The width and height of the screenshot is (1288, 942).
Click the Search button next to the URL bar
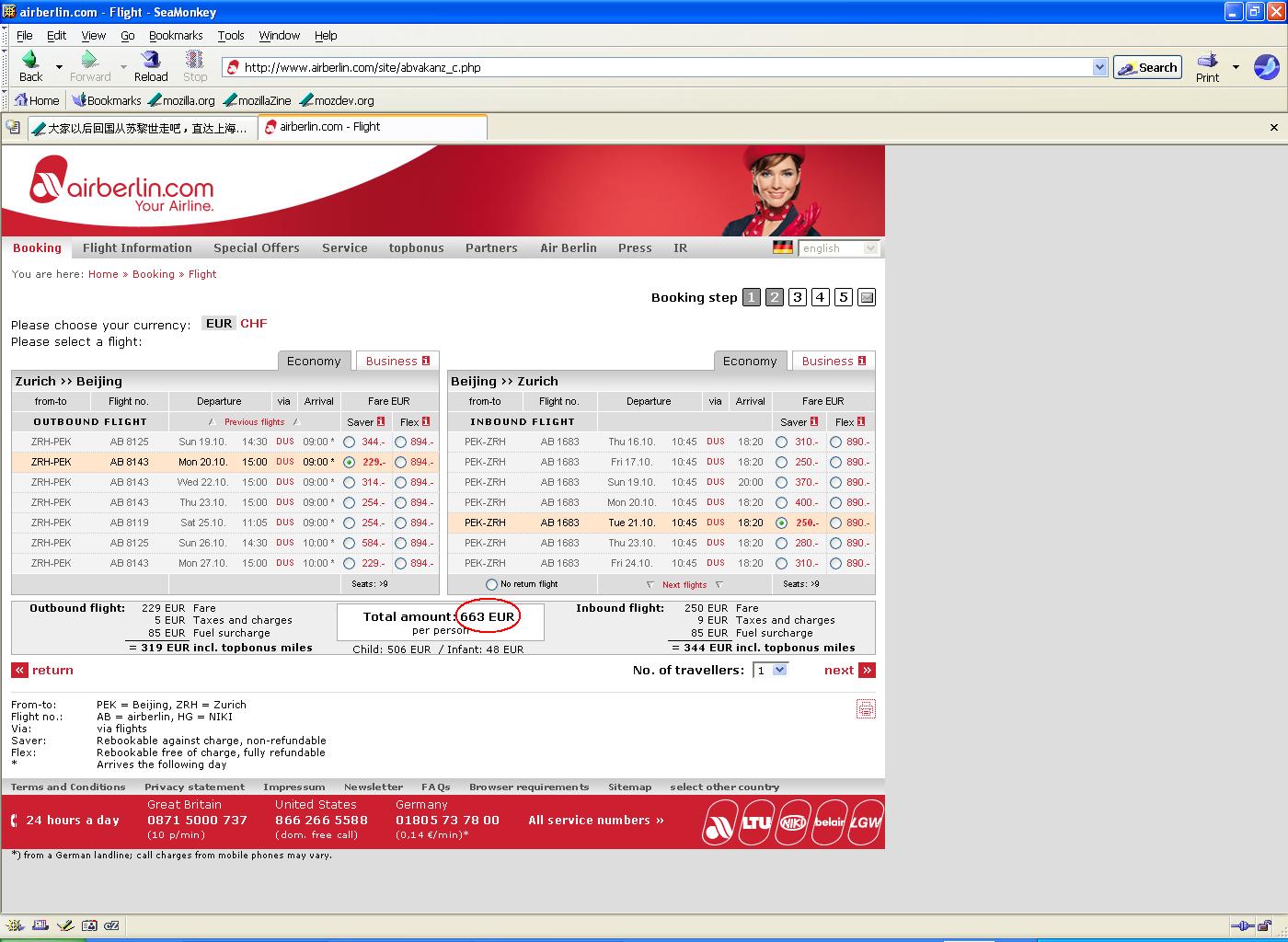[1147, 67]
